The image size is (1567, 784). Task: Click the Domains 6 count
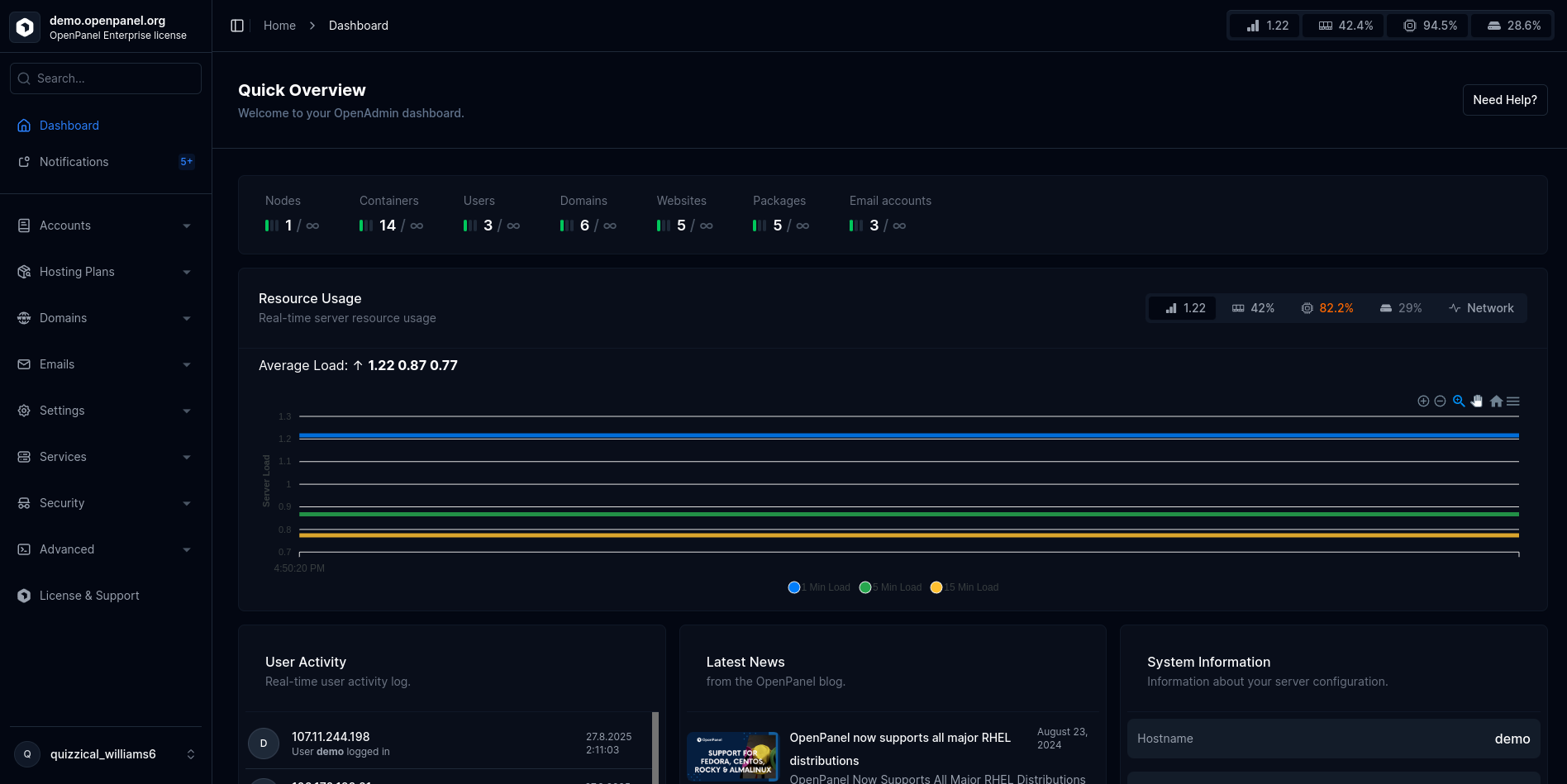pyautogui.click(x=584, y=226)
